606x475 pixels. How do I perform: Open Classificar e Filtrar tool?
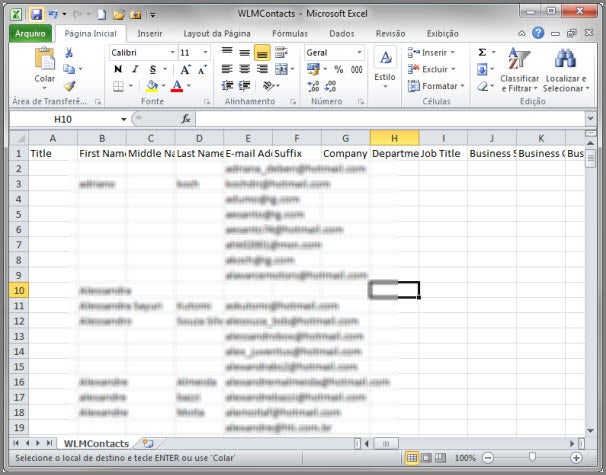coord(519,68)
